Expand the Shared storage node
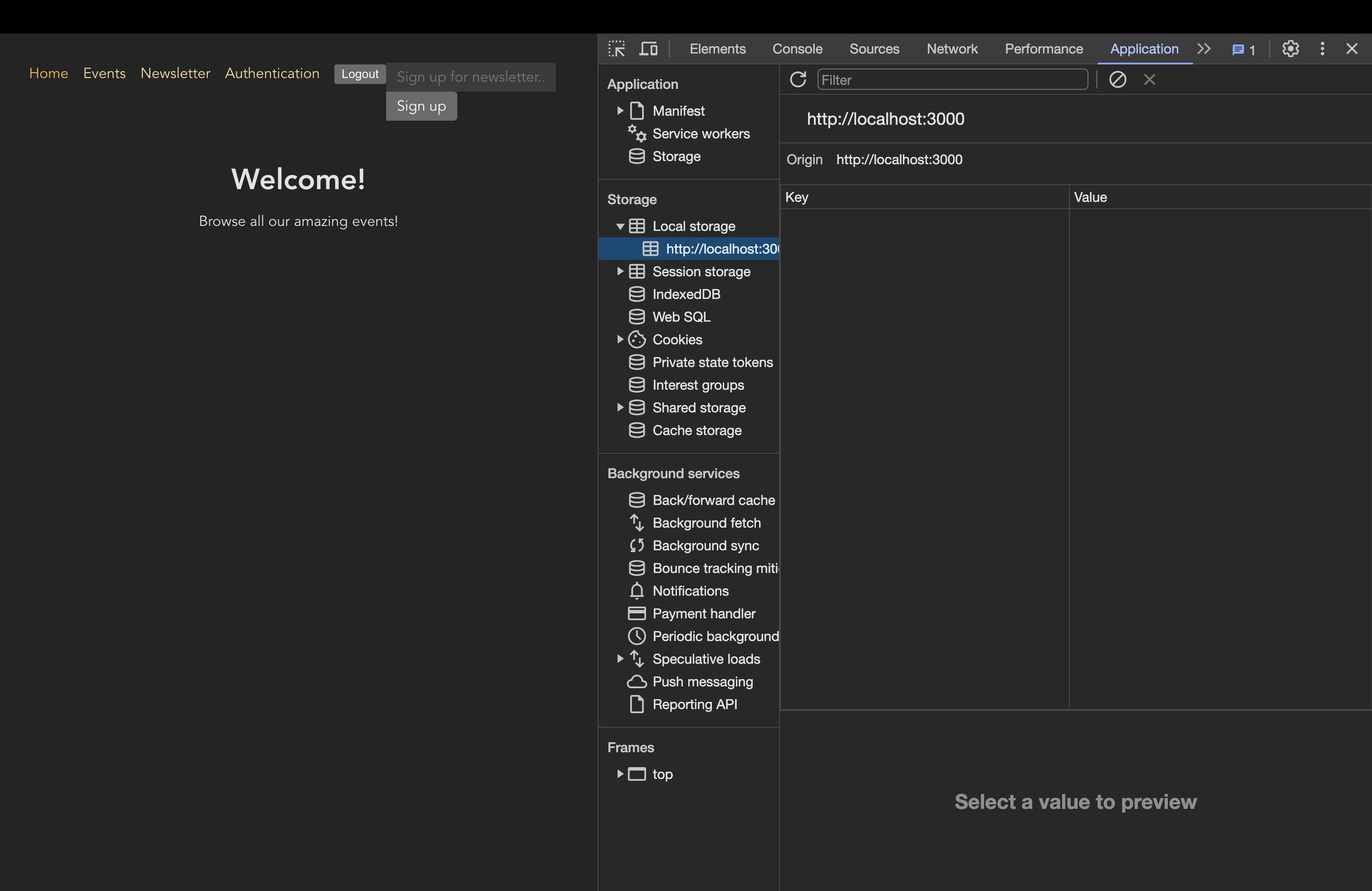1372x891 pixels. point(620,407)
